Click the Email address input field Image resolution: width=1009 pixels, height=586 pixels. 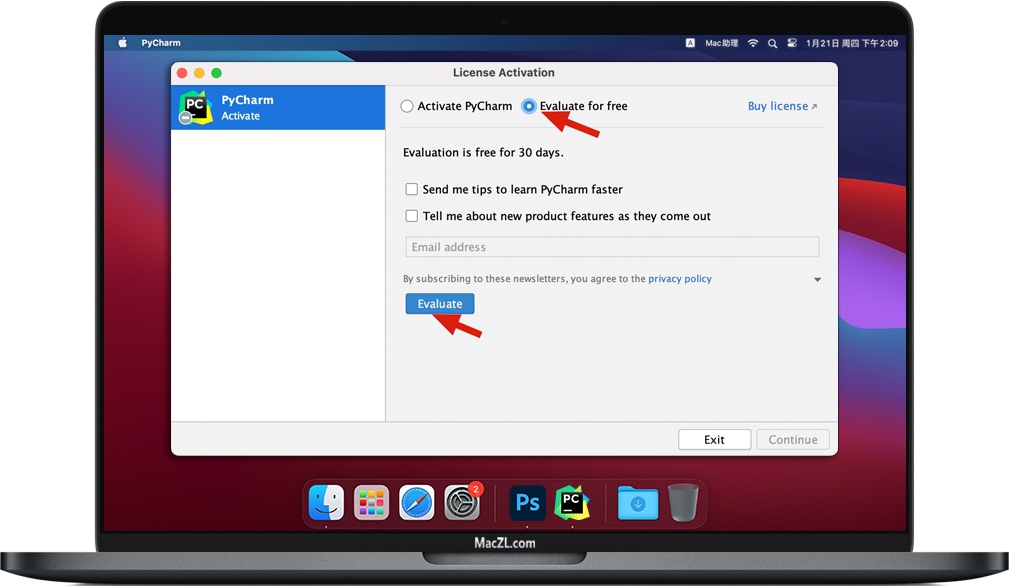coord(612,247)
